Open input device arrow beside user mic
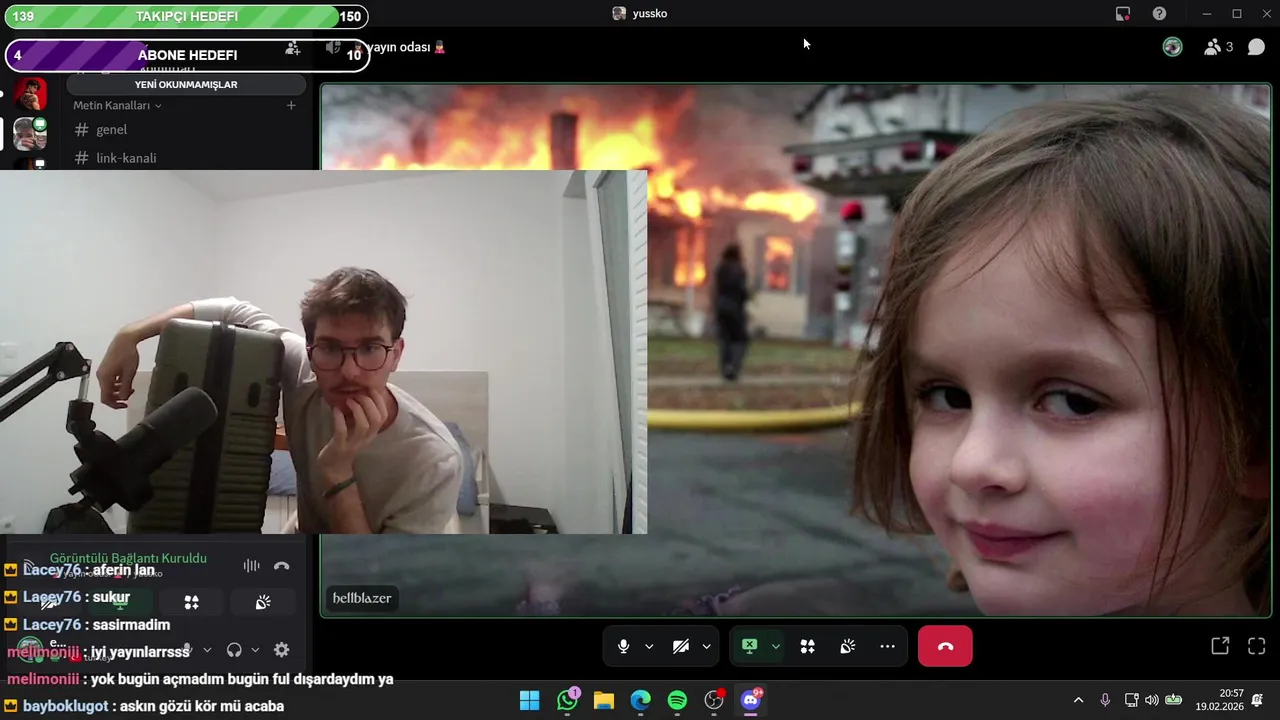The image size is (1280, 720). pos(207,650)
